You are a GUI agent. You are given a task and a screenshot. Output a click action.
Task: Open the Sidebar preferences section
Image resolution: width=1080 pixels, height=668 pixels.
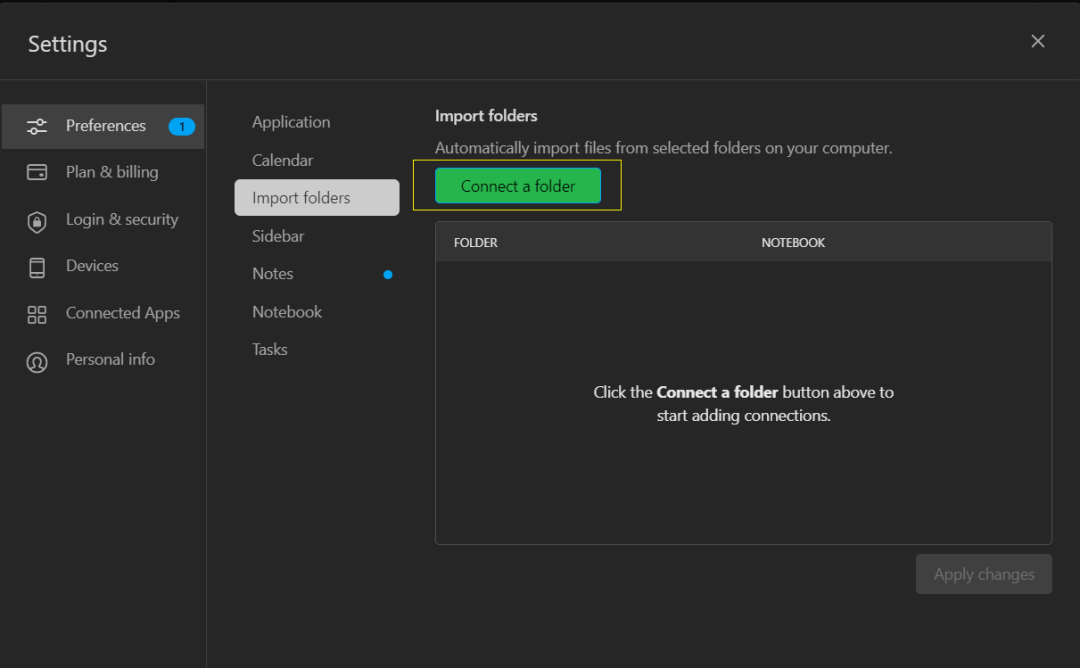(x=278, y=236)
